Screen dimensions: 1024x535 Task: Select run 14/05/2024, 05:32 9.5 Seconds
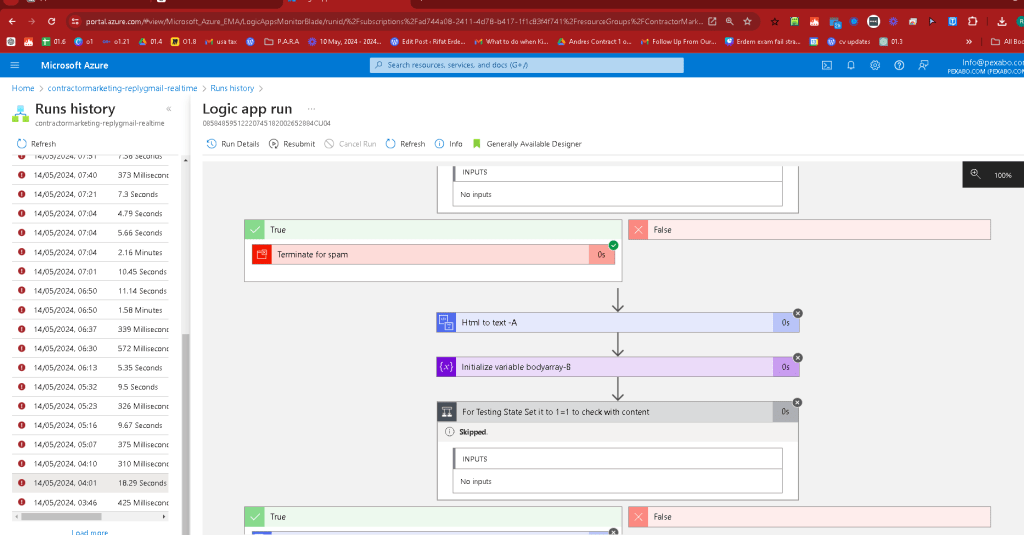(x=90, y=387)
